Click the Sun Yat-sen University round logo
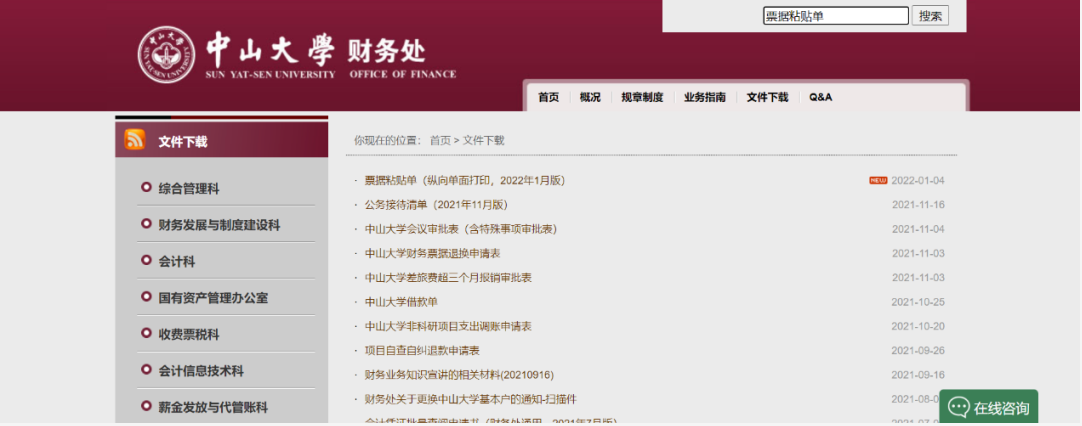The width and height of the screenshot is (1082, 426). pyautogui.click(x=166, y=55)
